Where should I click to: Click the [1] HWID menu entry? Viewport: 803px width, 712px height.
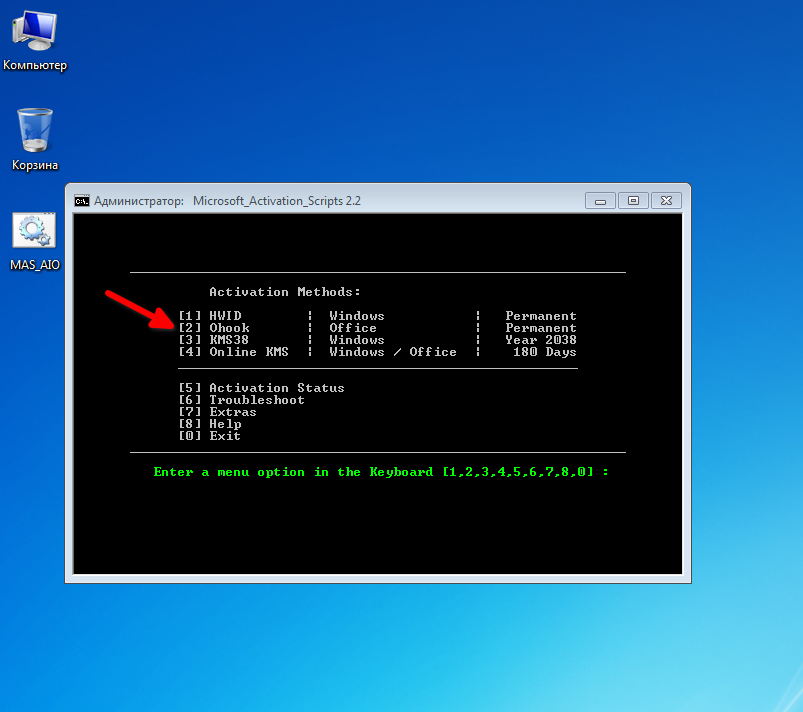210,316
